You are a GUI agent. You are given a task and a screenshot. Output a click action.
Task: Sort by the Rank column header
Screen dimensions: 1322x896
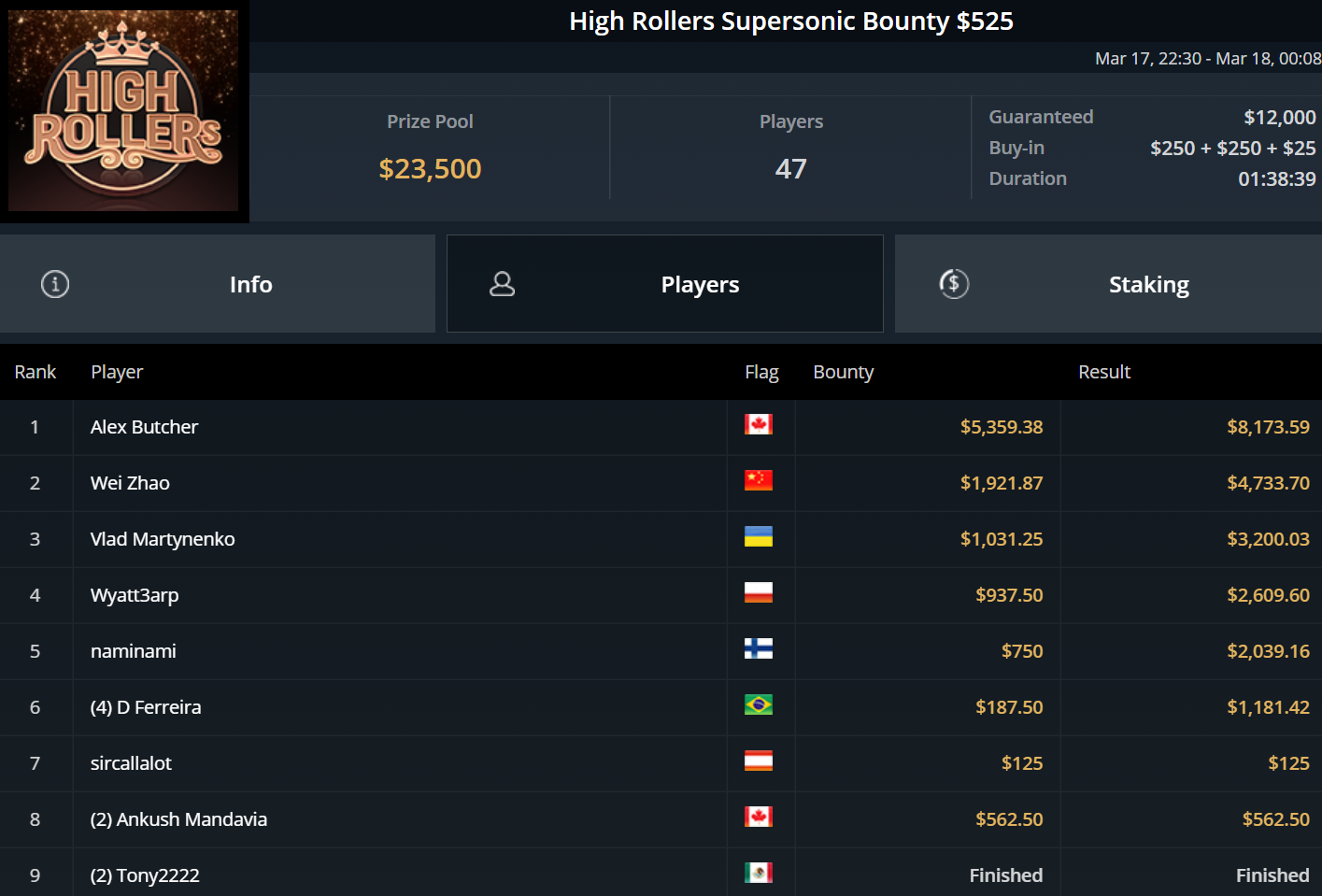36,372
